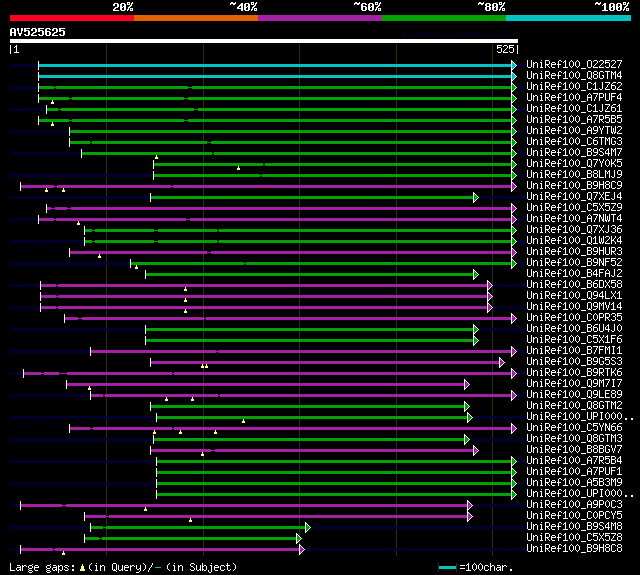Click the UniRef100_B9RTK6 label
This screenshot has height=575, width=640.
[x=574, y=373]
